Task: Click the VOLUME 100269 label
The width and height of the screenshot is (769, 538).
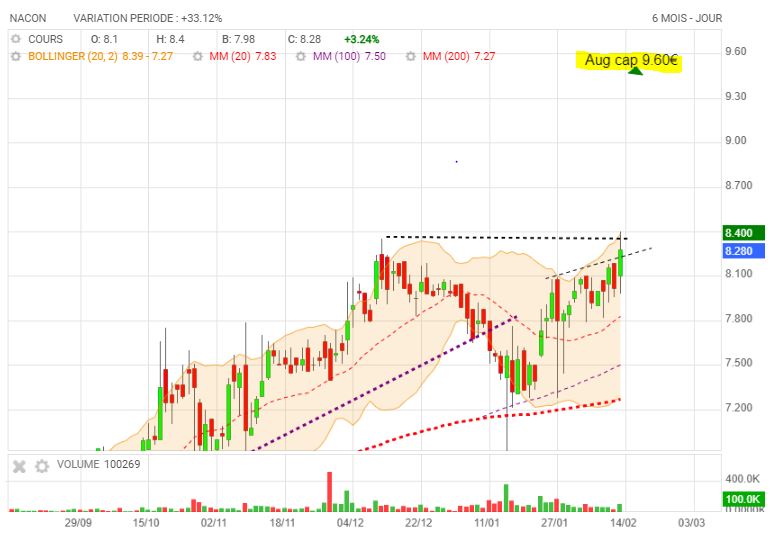Action: click(x=99, y=464)
